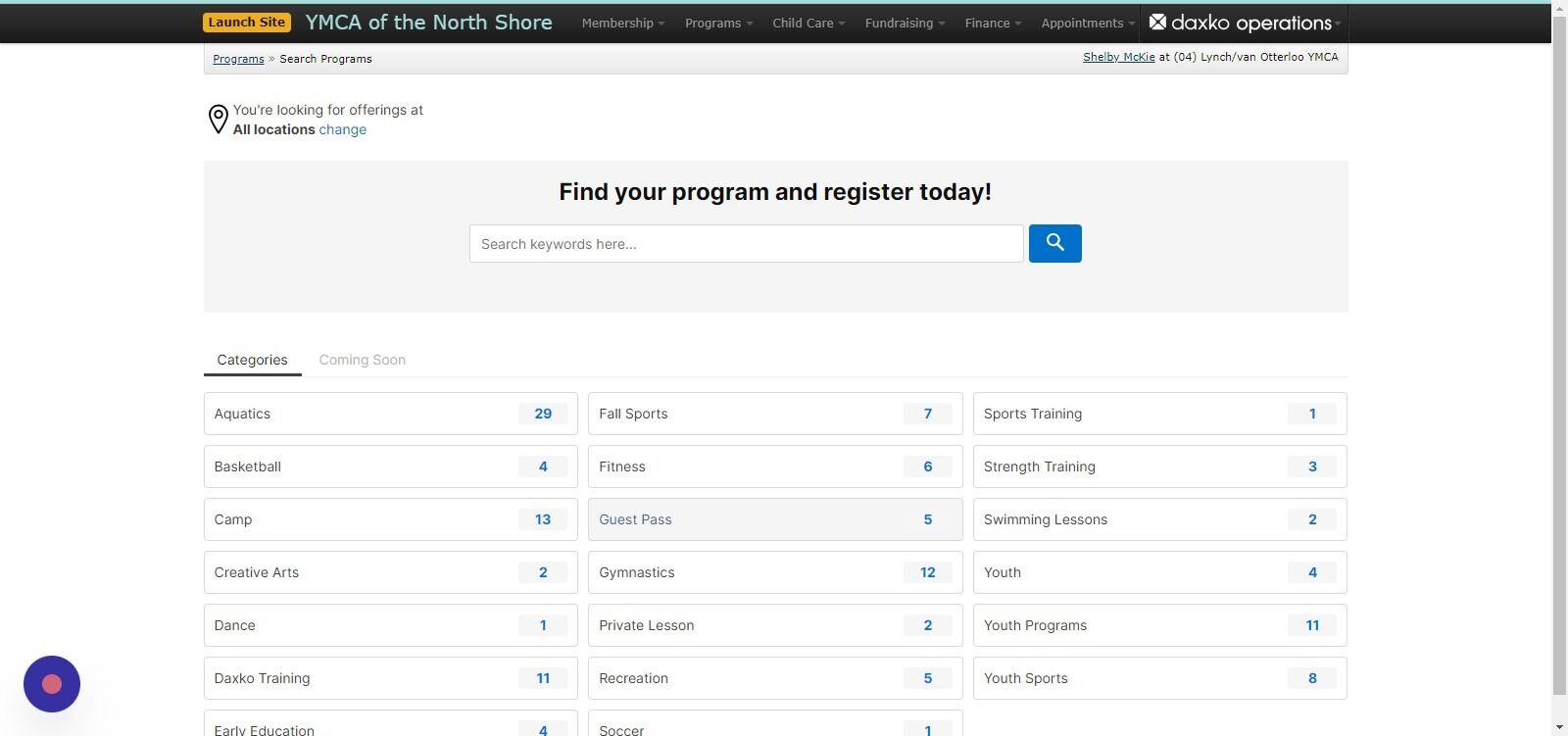Select the Swimming Lessons category
The image size is (1568, 736).
click(x=1160, y=519)
